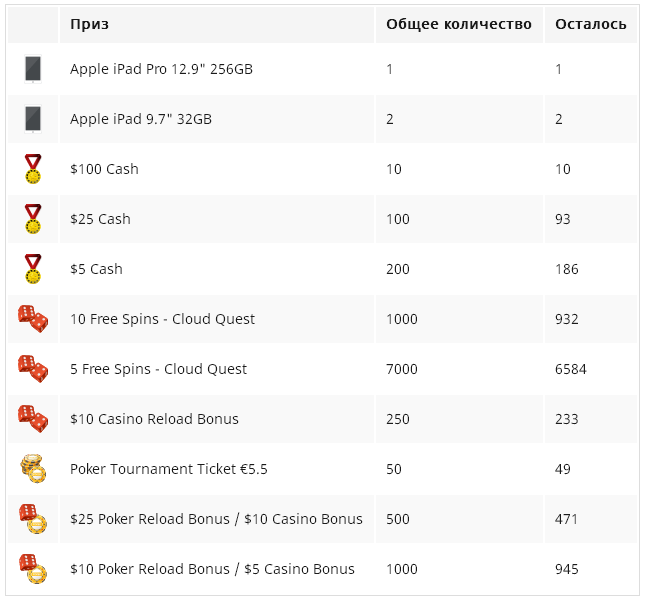The height and width of the screenshot is (605, 646).
Task: Select the "Apple iPad Pro 12.9" 256GB" prize text
Action: click(162, 69)
